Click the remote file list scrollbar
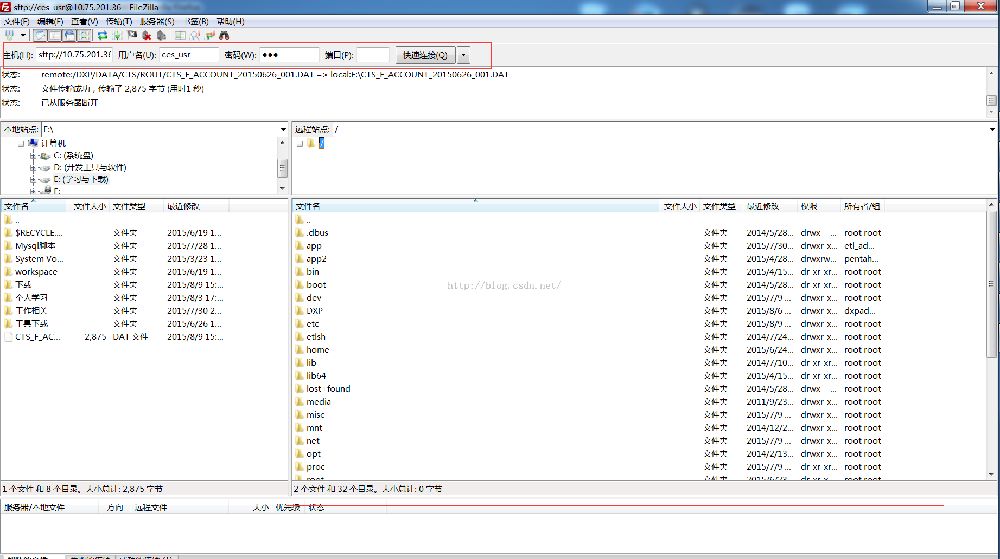 pyautogui.click(x=992, y=284)
